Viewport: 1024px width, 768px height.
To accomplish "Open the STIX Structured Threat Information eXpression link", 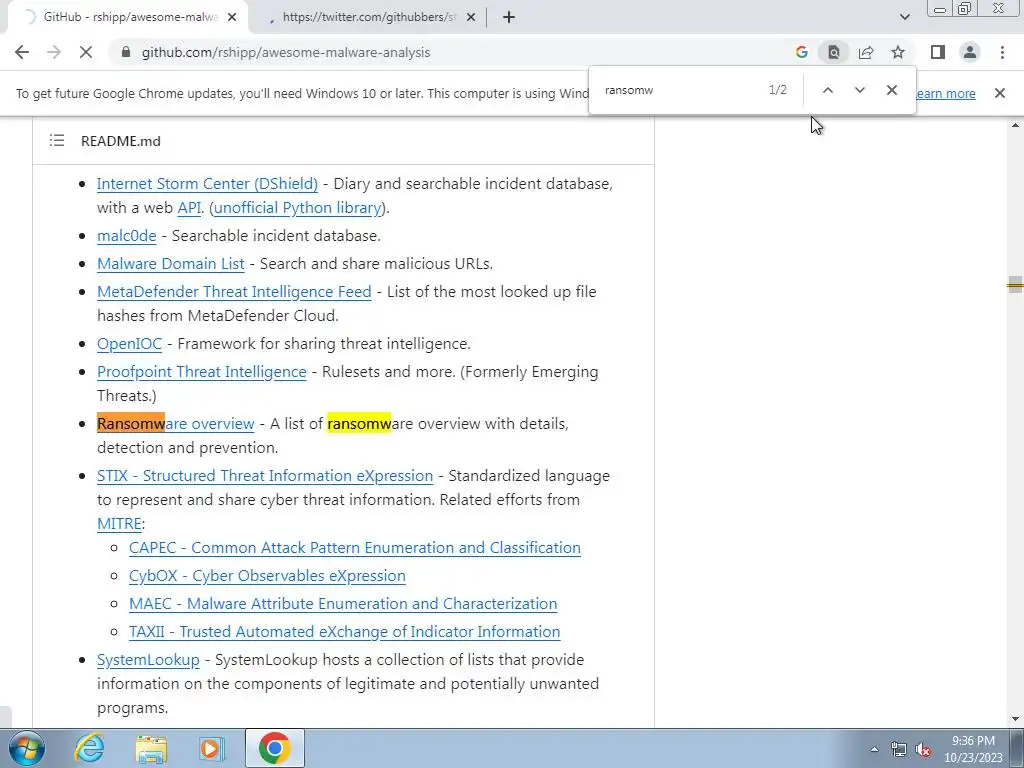I will pos(264,475).
